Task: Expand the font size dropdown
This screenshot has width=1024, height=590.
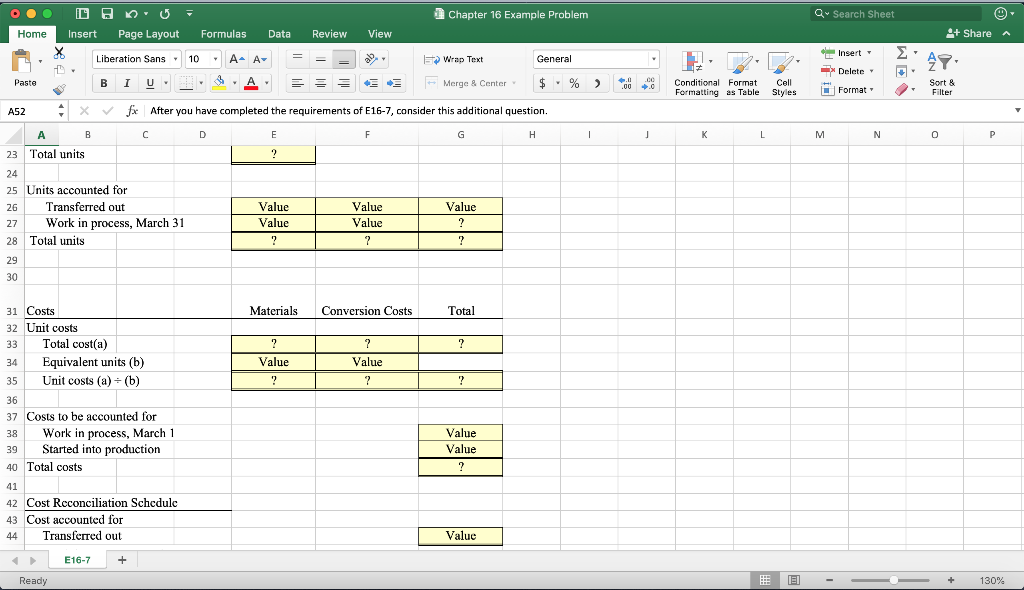Action: (x=212, y=59)
